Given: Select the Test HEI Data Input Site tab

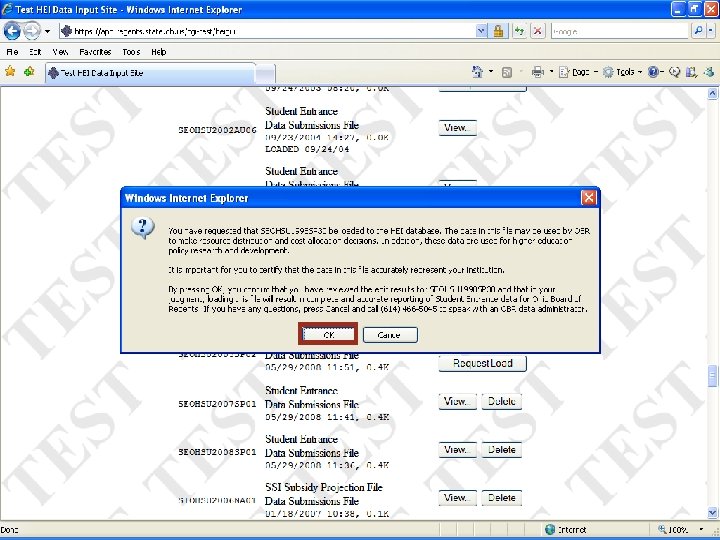Looking at the screenshot, I should [150, 73].
